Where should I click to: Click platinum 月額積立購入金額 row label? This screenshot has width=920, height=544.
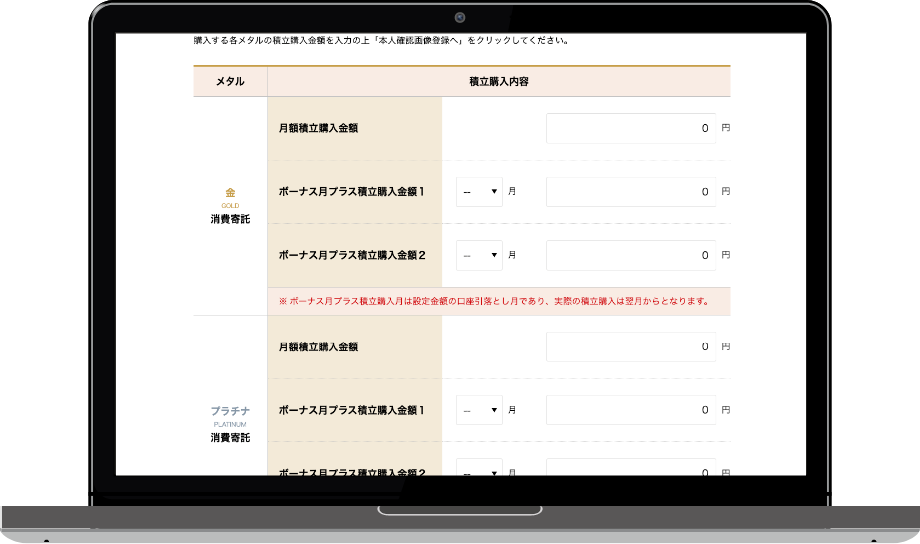point(318,347)
